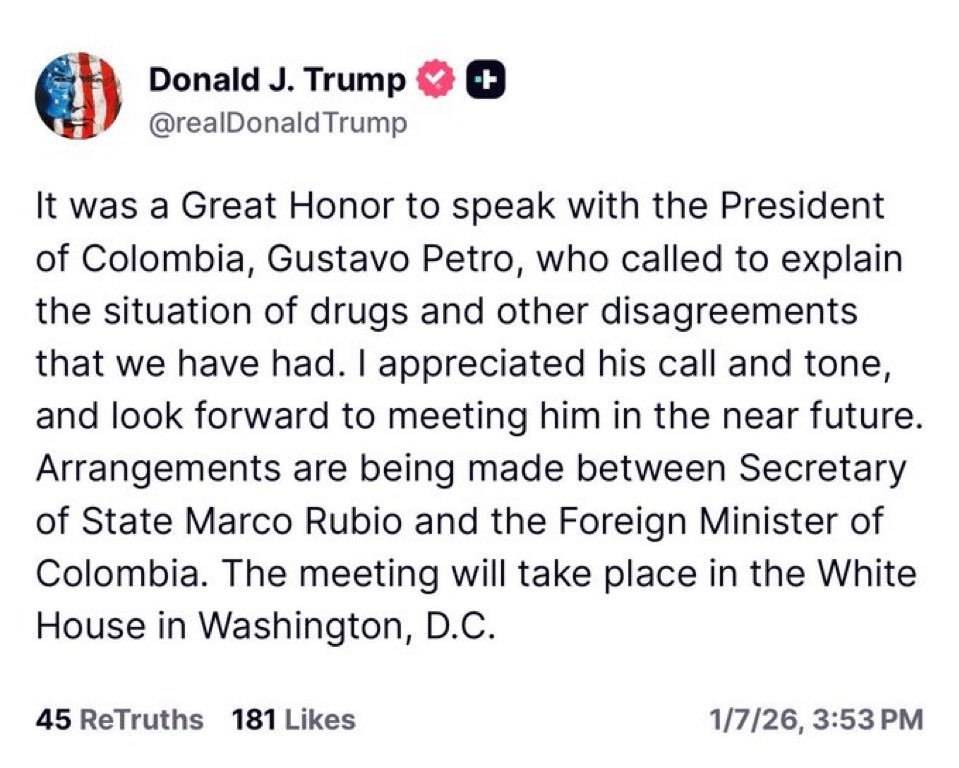959x768 pixels.
Task: Click the word disagreements in post
Action: point(729,312)
